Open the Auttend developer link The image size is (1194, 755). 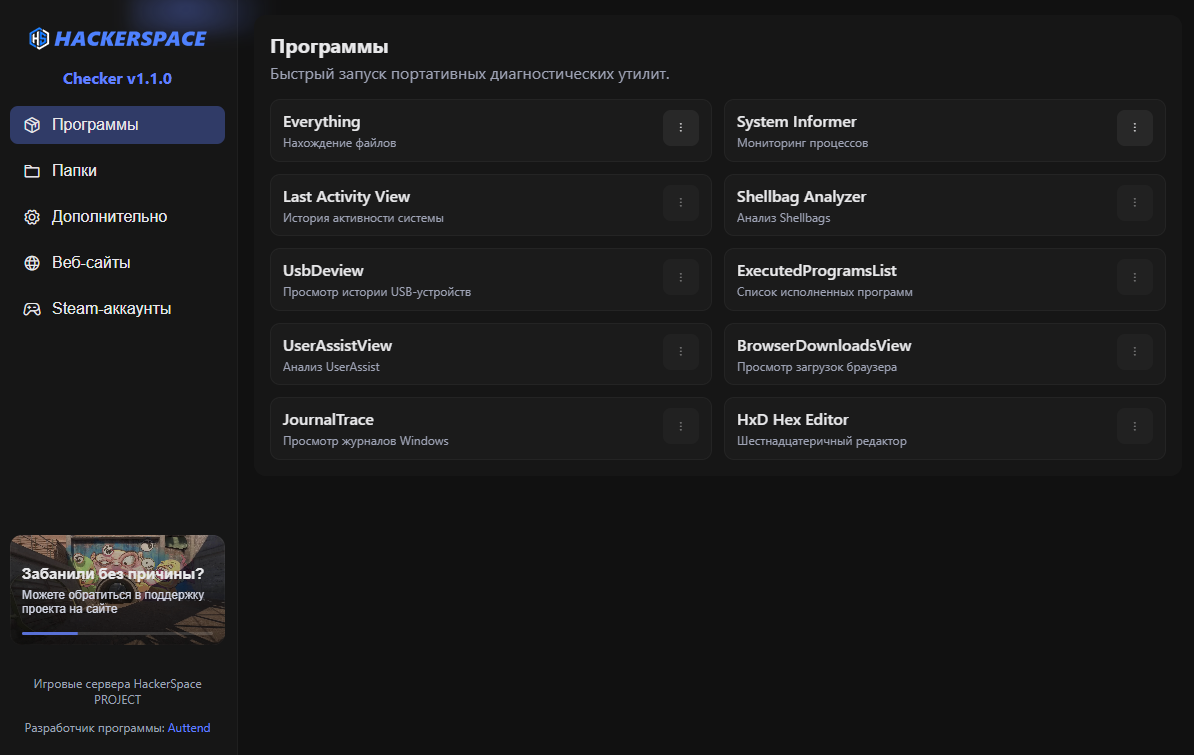(189, 728)
